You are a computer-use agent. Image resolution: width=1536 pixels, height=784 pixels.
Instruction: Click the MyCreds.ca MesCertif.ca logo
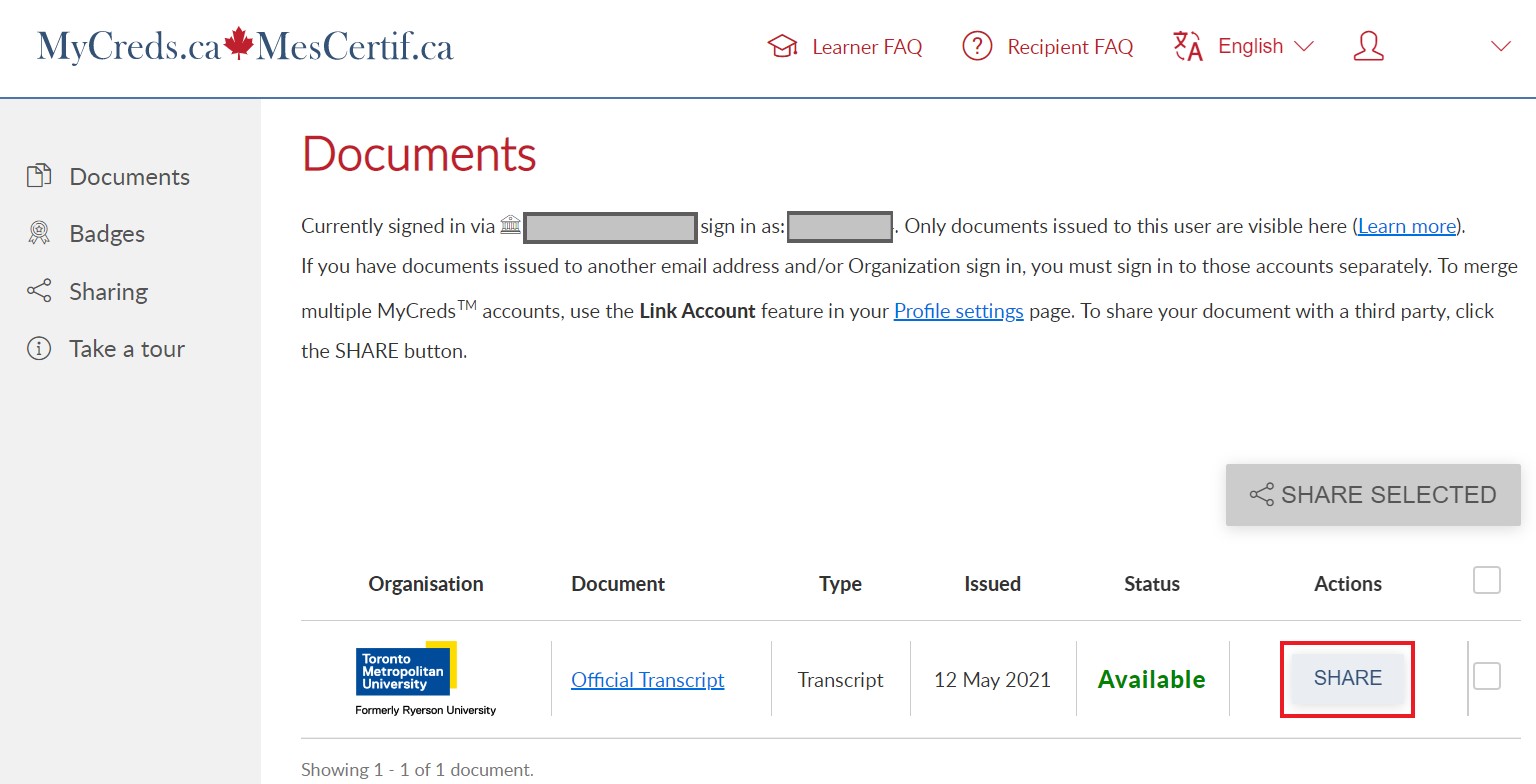(x=245, y=47)
